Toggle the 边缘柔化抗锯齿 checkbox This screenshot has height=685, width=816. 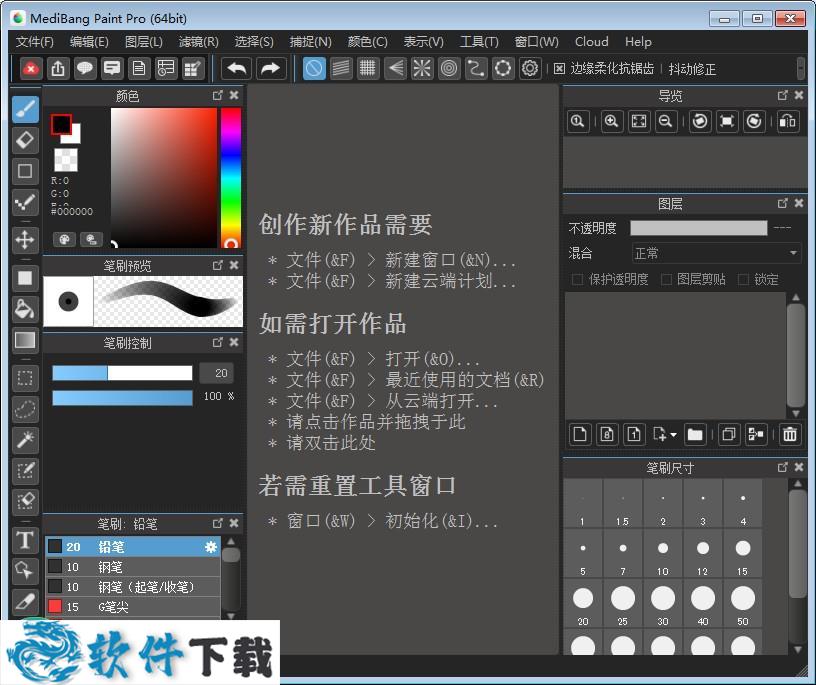[x=559, y=69]
